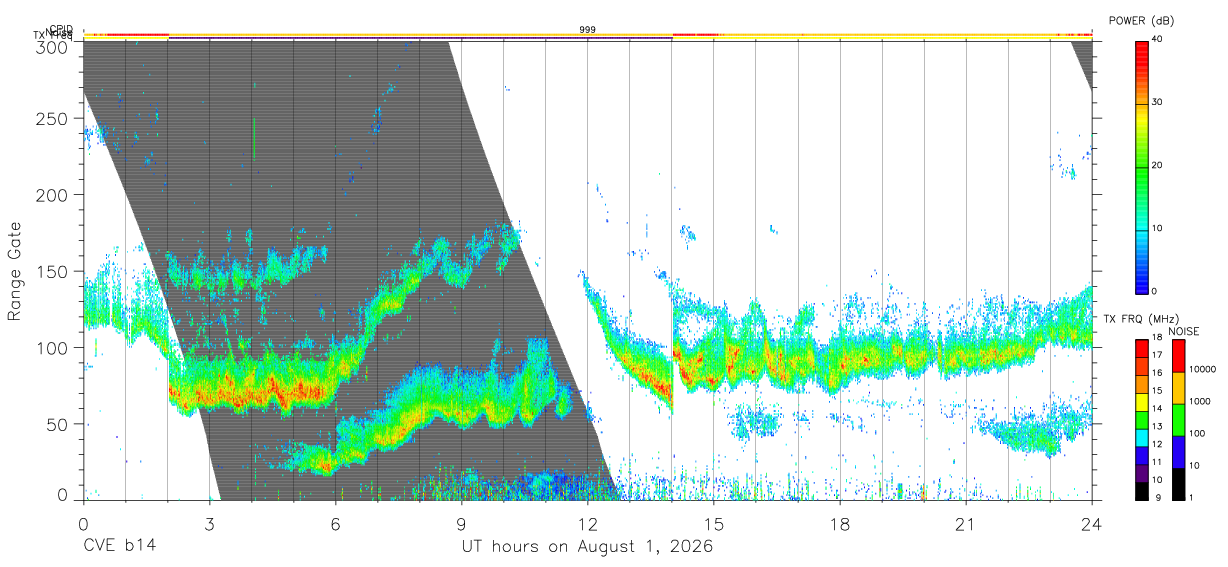Select the 1000 label on NOISE scale

(x=1200, y=402)
